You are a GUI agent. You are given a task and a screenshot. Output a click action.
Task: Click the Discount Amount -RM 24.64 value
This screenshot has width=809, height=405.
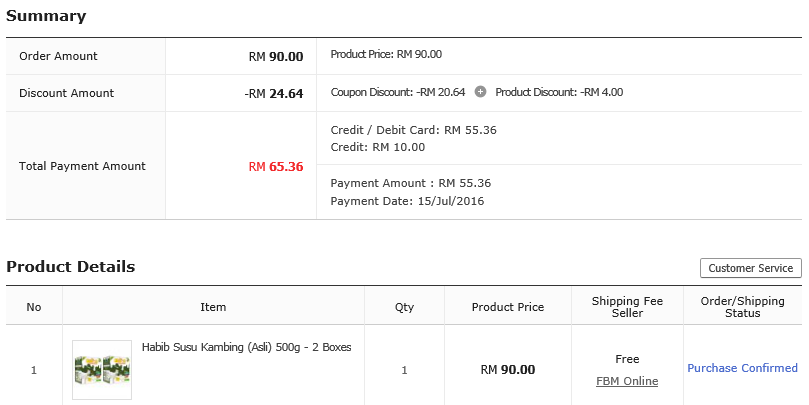(x=274, y=93)
